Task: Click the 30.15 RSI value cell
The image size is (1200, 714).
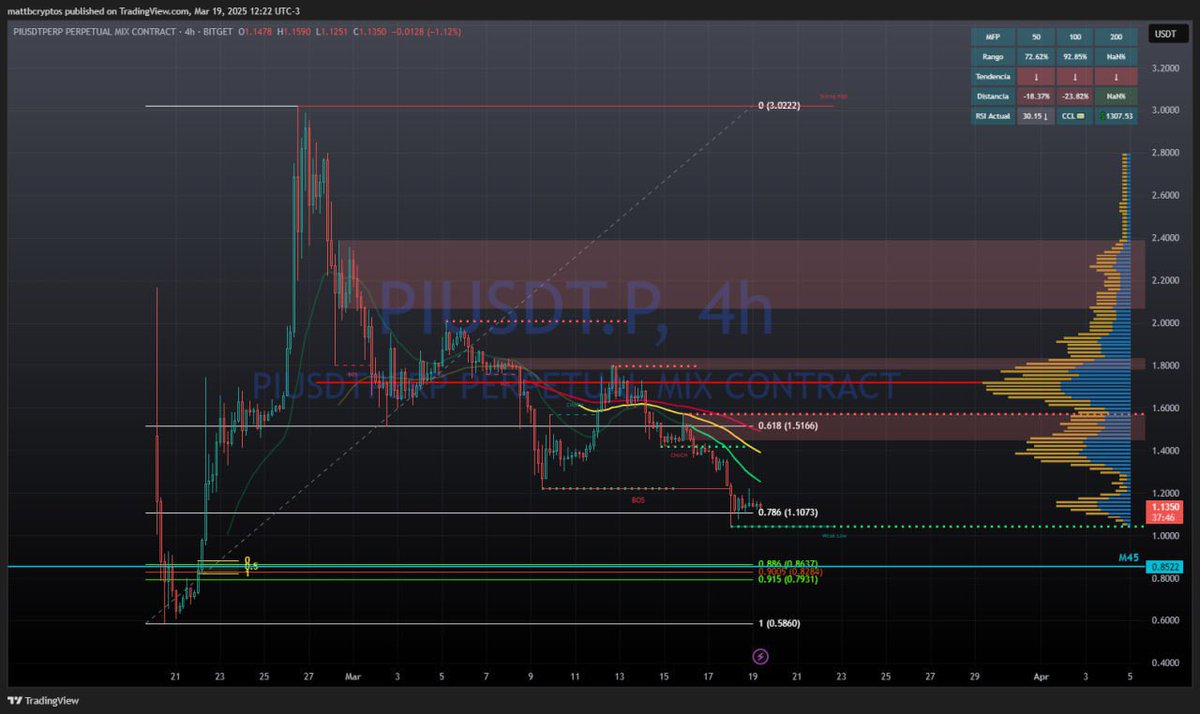Action: click(x=1037, y=116)
